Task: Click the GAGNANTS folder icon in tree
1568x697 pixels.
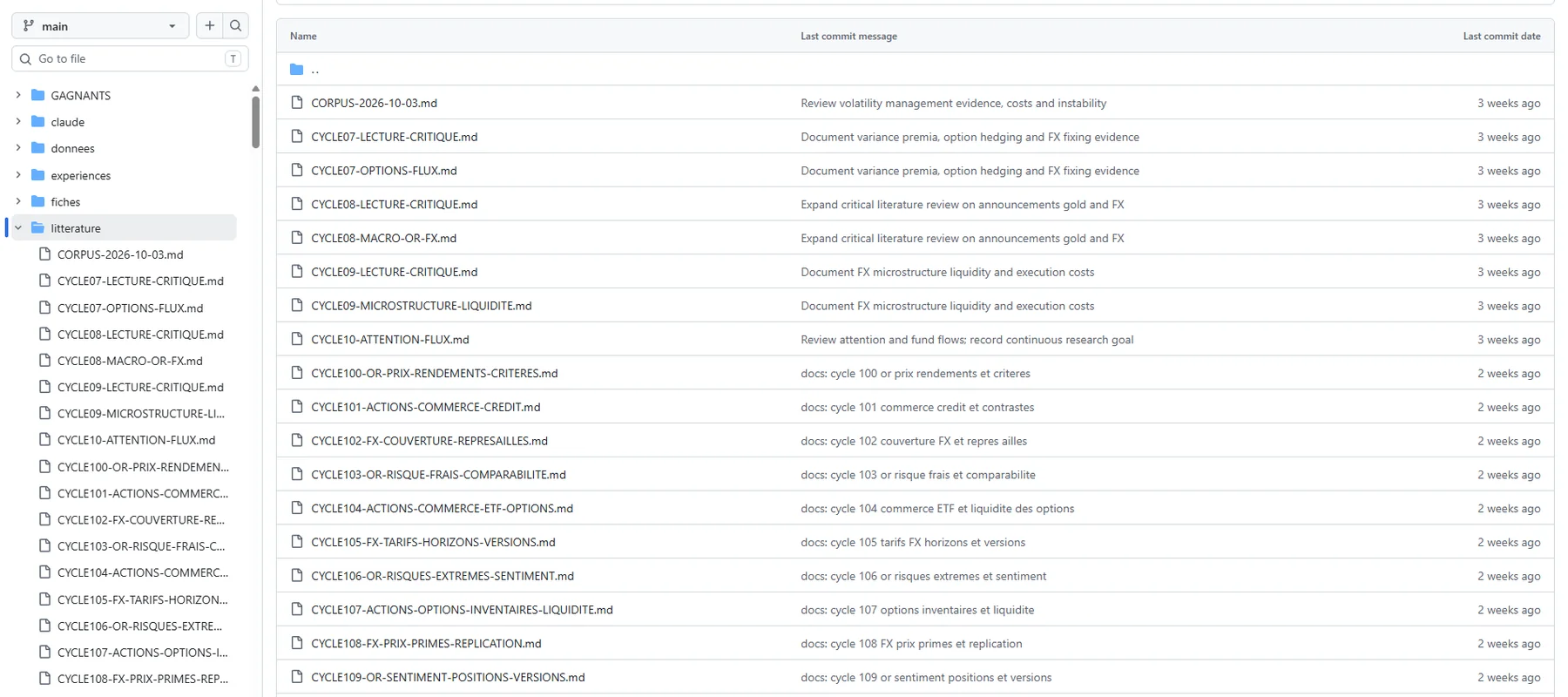Action: 37,95
